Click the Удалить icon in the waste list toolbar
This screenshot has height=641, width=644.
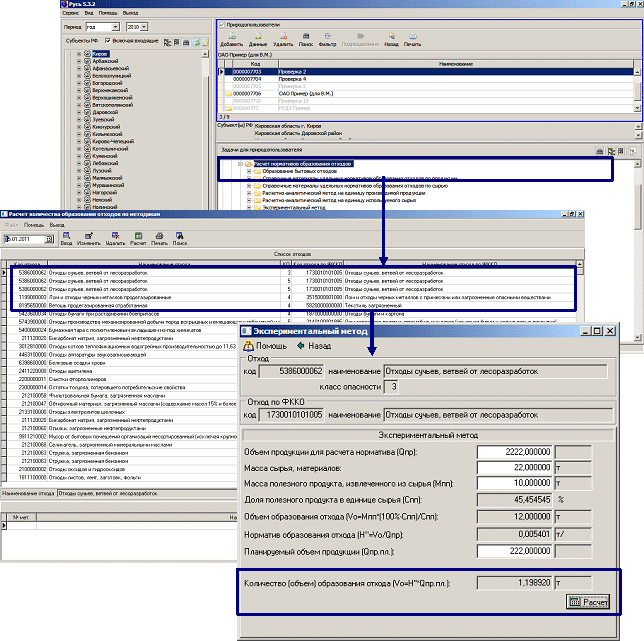pos(115,238)
